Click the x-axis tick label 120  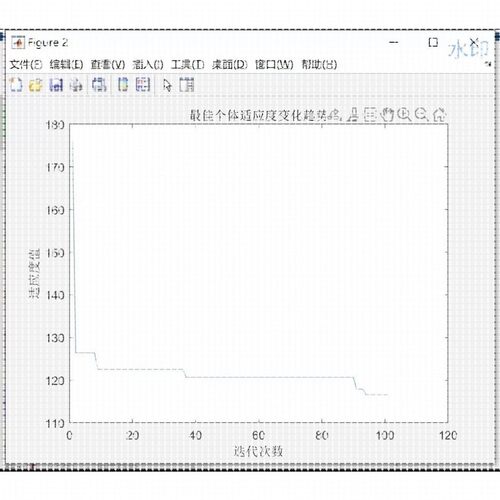pyautogui.click(x=448, y=435)
